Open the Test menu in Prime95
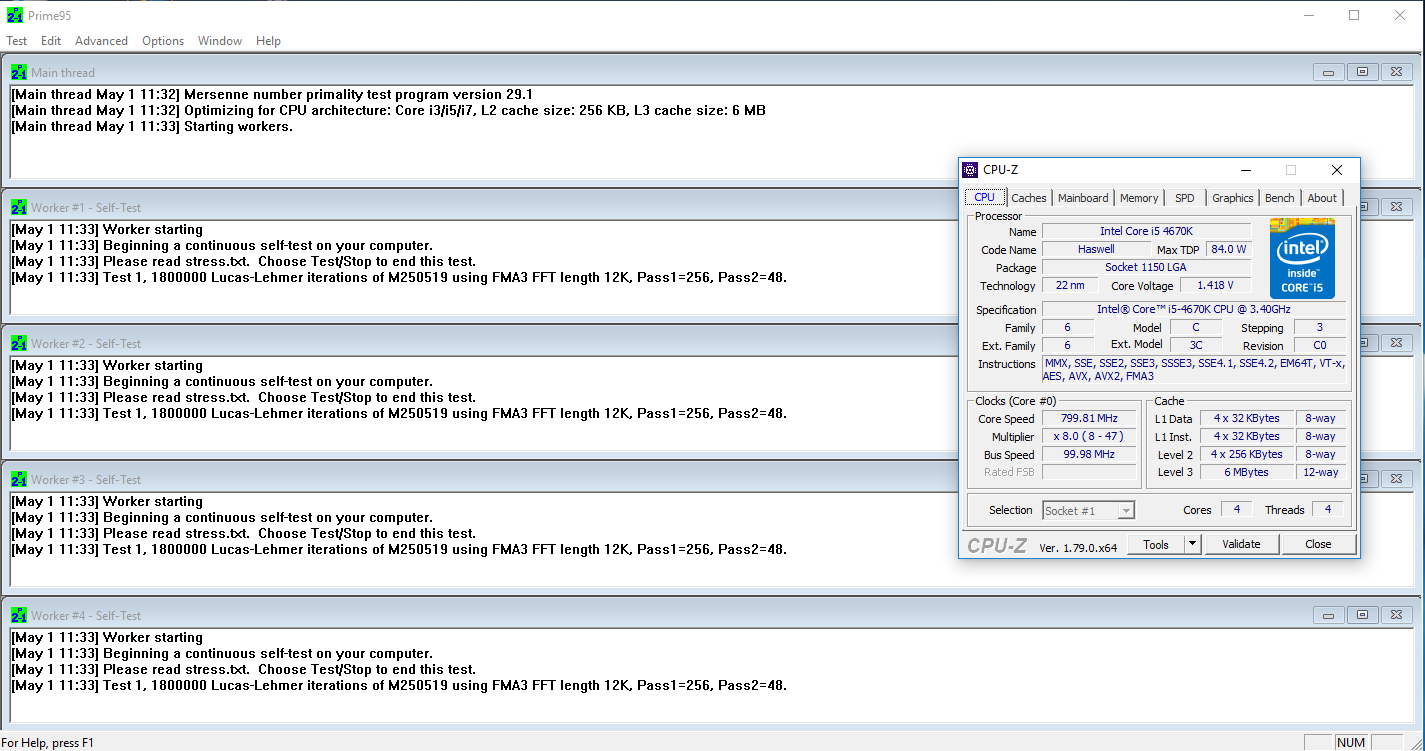The height and width of the screenshot is (751, 1425). [x=17, y=41]
